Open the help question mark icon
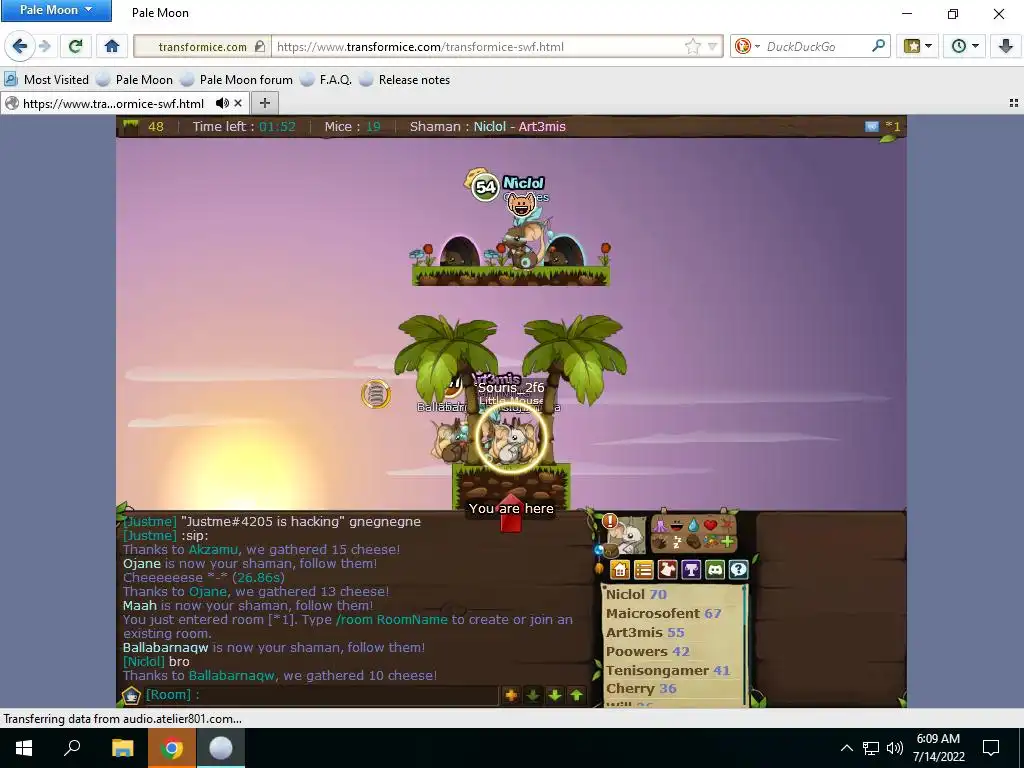Screen dimensions: 1024x768 (x=739, y=569)
